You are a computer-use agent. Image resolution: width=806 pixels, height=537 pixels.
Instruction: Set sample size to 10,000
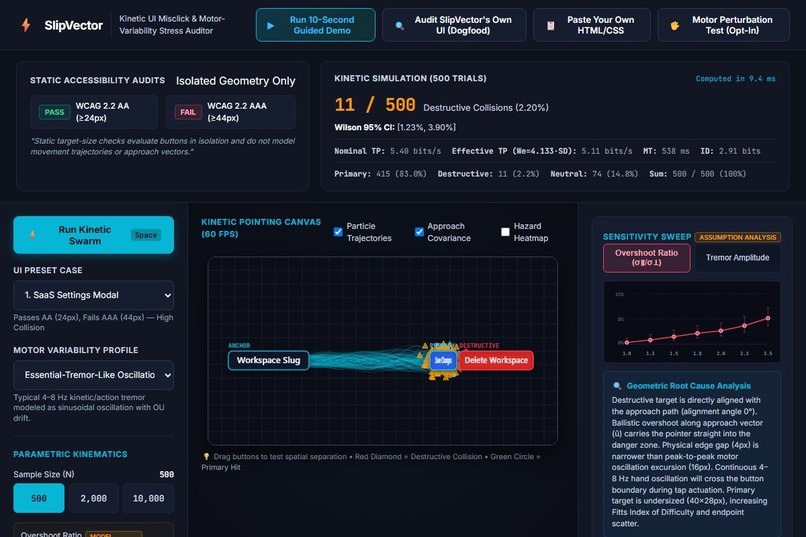point(149,498)
